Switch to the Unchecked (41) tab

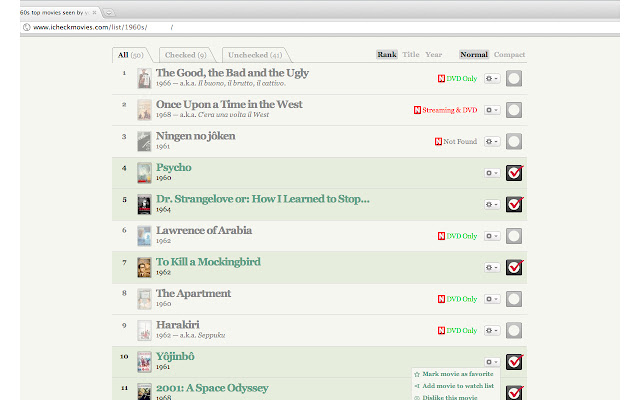tap(255, 55)
